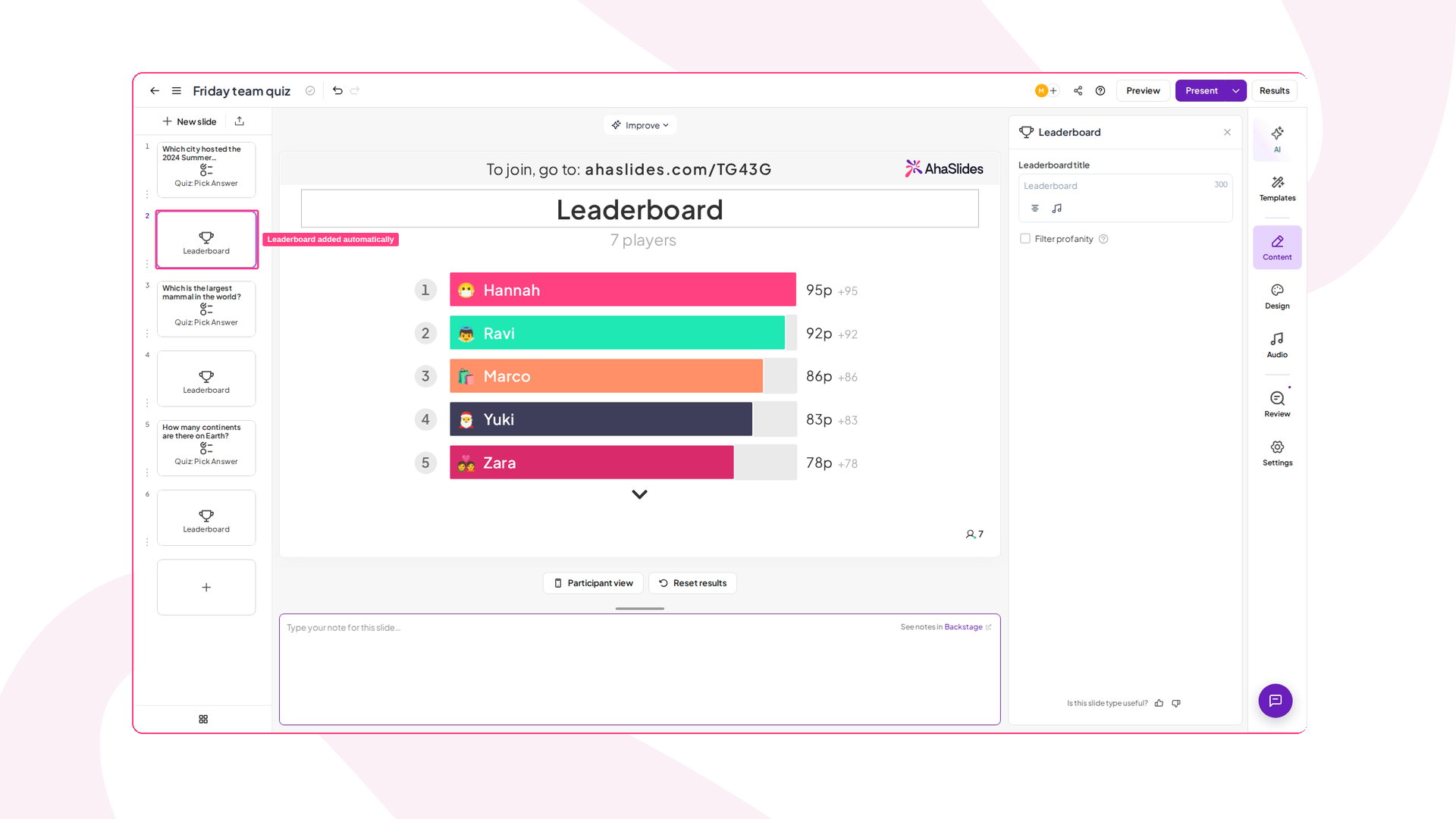Screen dimensions: 1456x819
Task: Expand the Present dropdown arrow
Action: (1236, 91)
